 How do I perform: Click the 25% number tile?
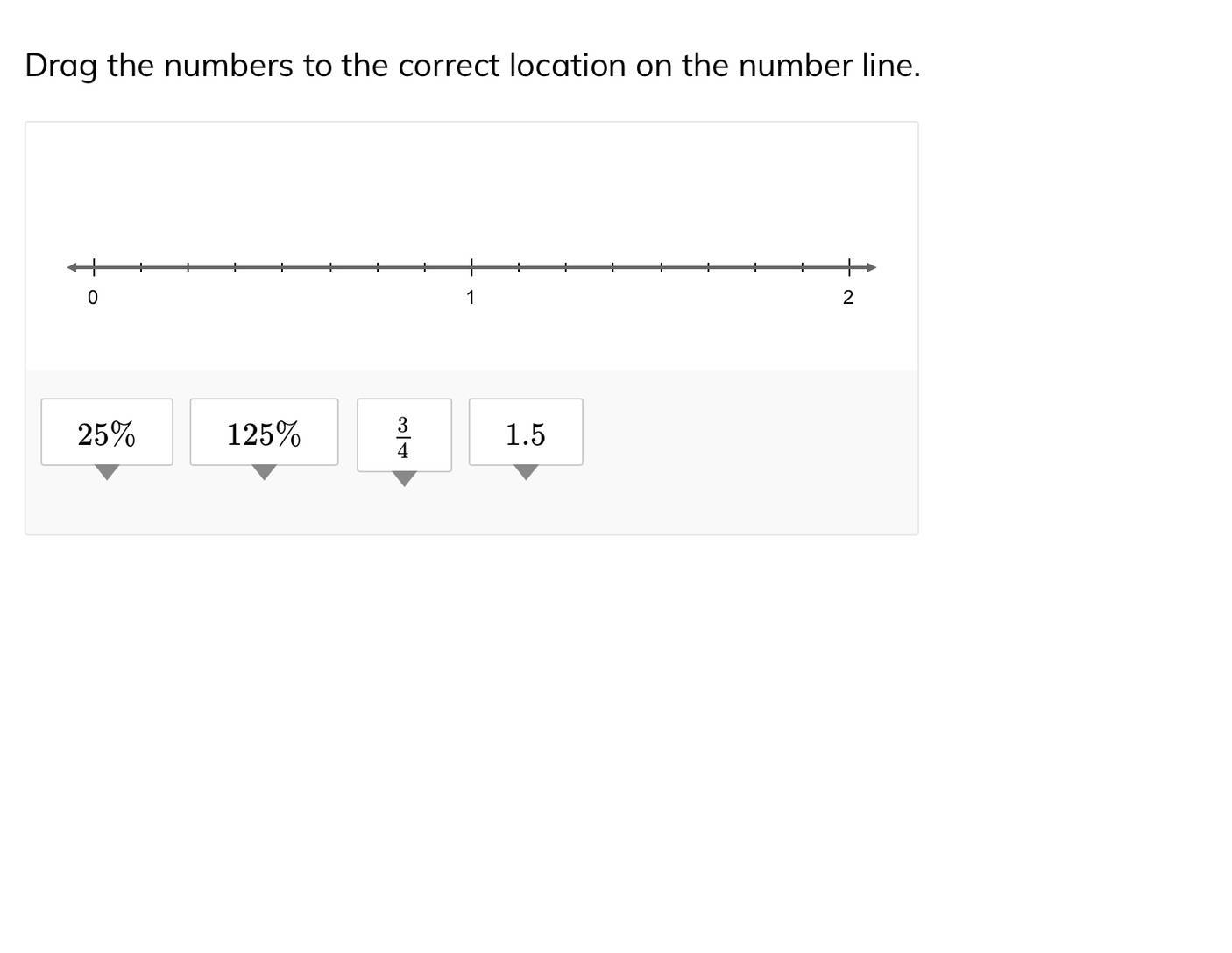[107, 433]
